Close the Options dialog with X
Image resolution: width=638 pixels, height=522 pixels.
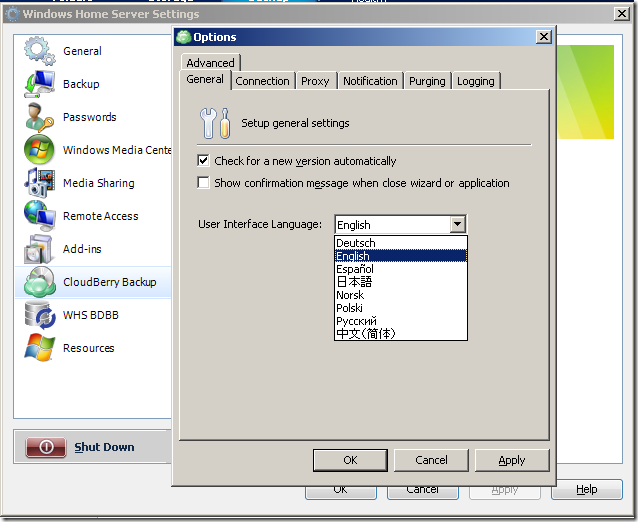pyautogui.click(x=544, y=37)
